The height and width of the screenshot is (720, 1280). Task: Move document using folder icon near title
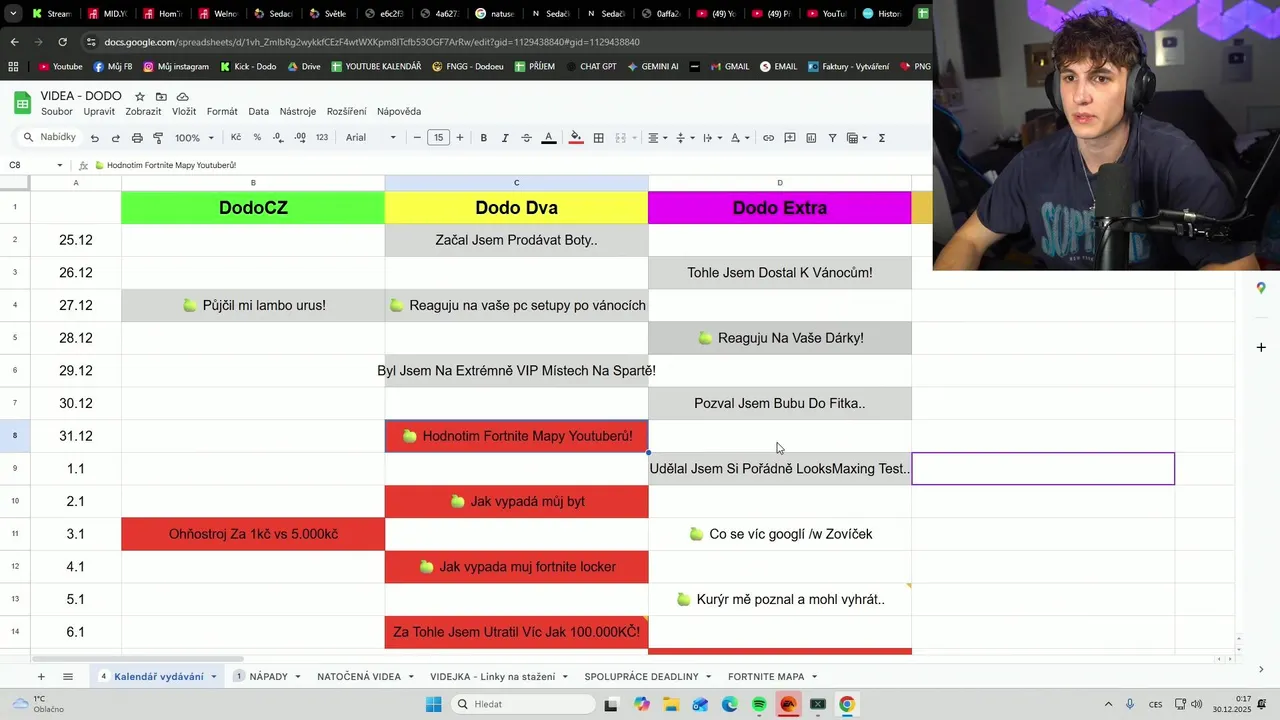(161, 96)
